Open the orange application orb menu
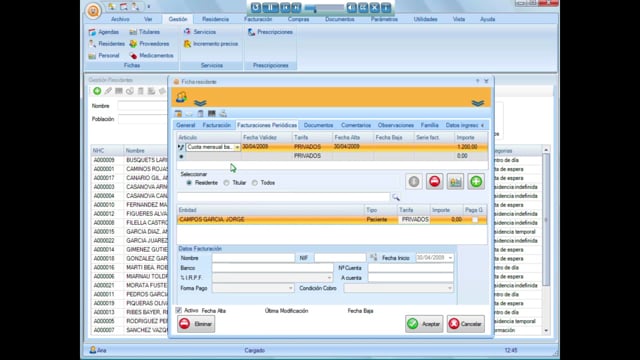The width and height of the screenshot is (640, 360). [93, 10]
